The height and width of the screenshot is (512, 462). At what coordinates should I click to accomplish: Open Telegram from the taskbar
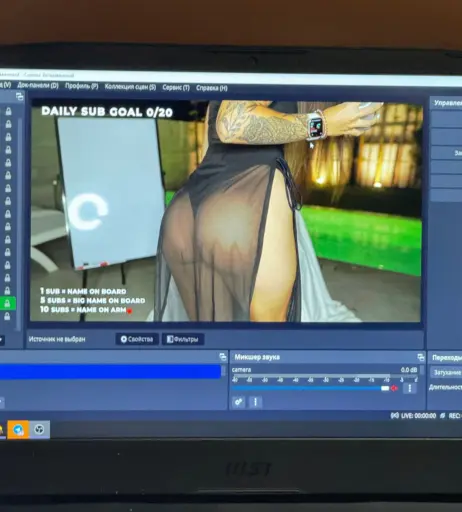coord(18,429)
